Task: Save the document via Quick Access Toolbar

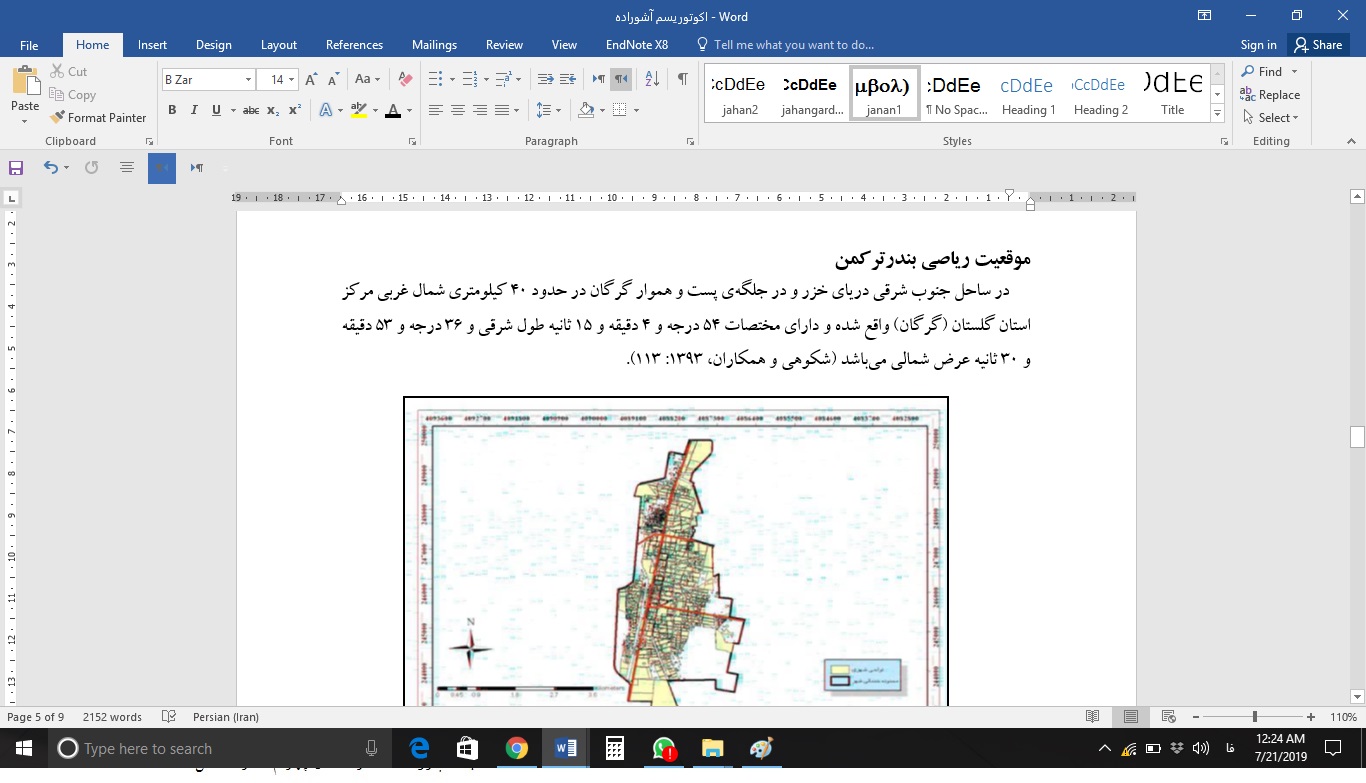Action: [x=15, y=167]
